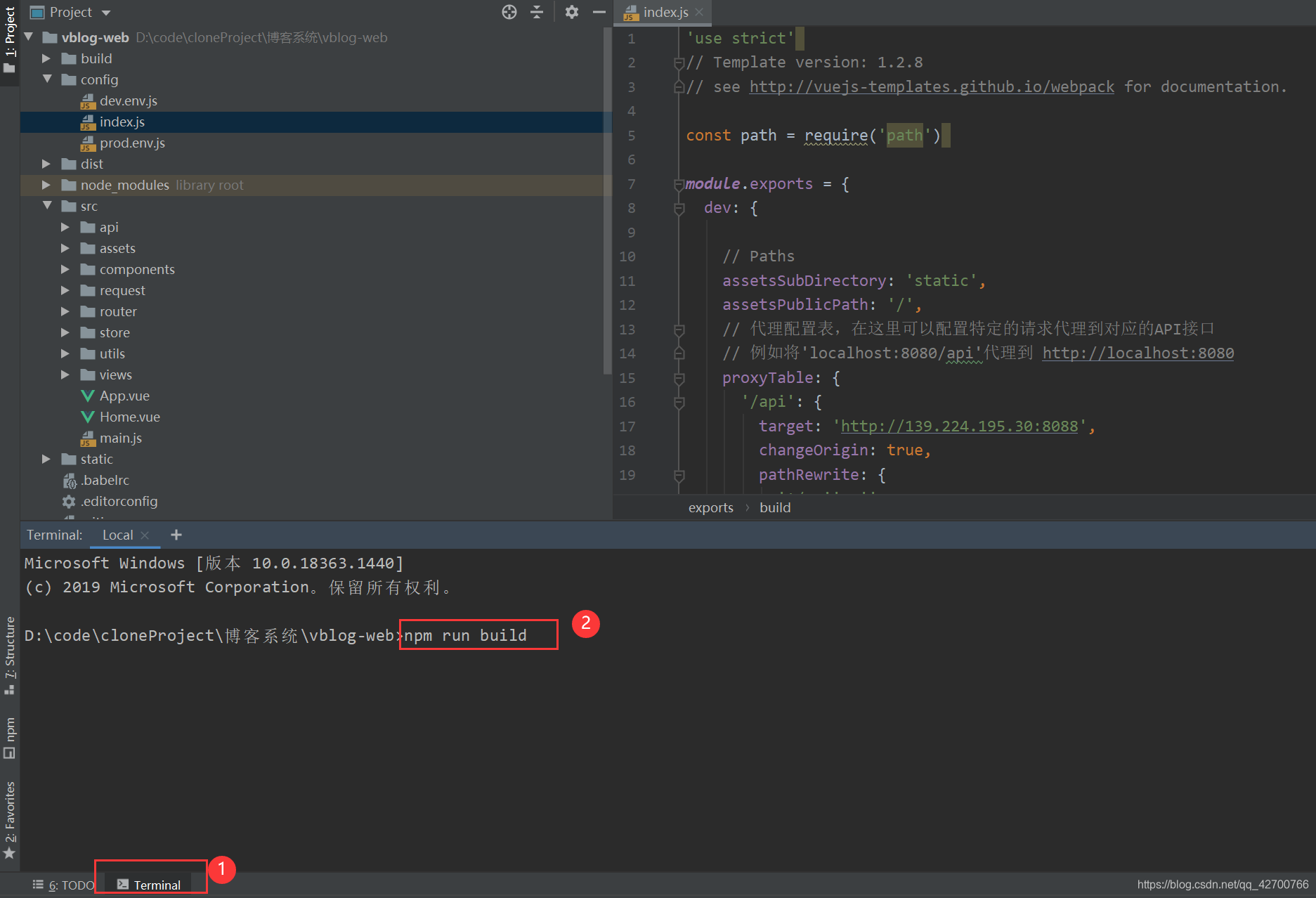Open the vuejs-templates webpack documentation link

932,86
